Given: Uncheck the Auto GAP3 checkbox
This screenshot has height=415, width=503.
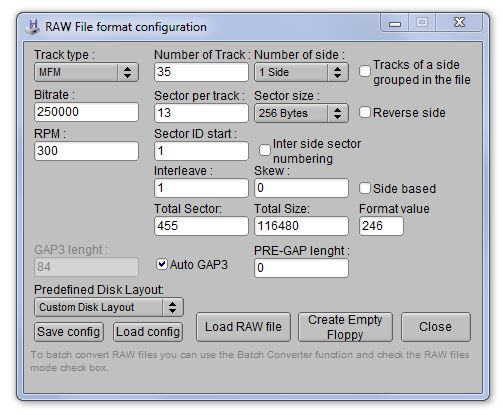Looking at the screenshot, I should pyautogui.click(x=162, y=264).
